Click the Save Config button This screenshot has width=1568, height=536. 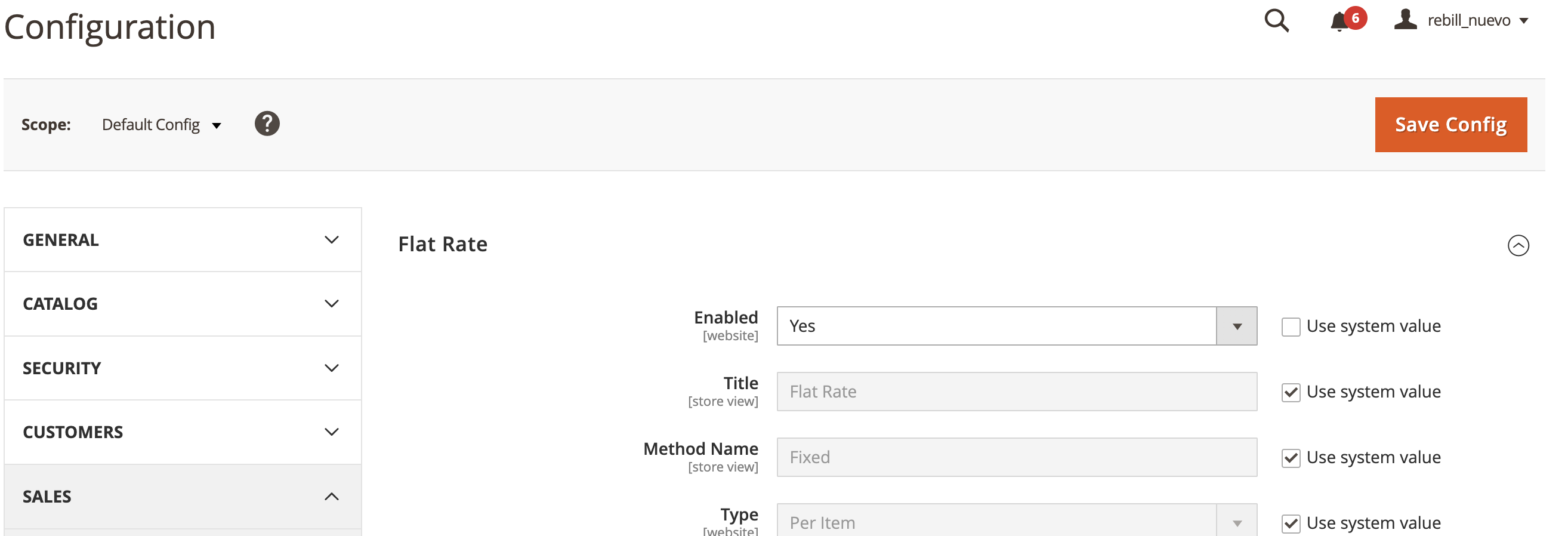coord(1450,125)
